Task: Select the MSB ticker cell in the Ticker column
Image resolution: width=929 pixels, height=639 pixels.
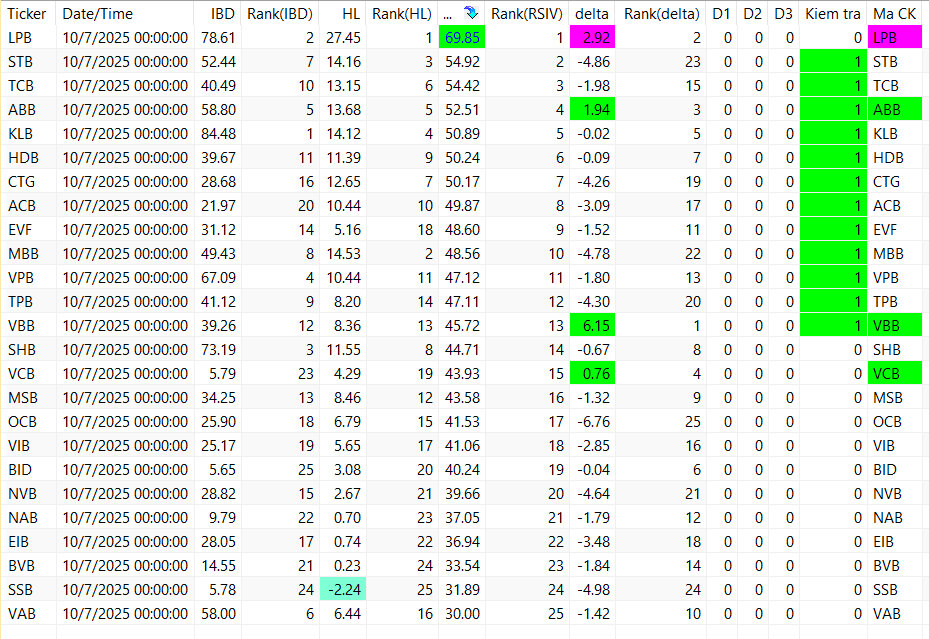Action: [28, 397]
